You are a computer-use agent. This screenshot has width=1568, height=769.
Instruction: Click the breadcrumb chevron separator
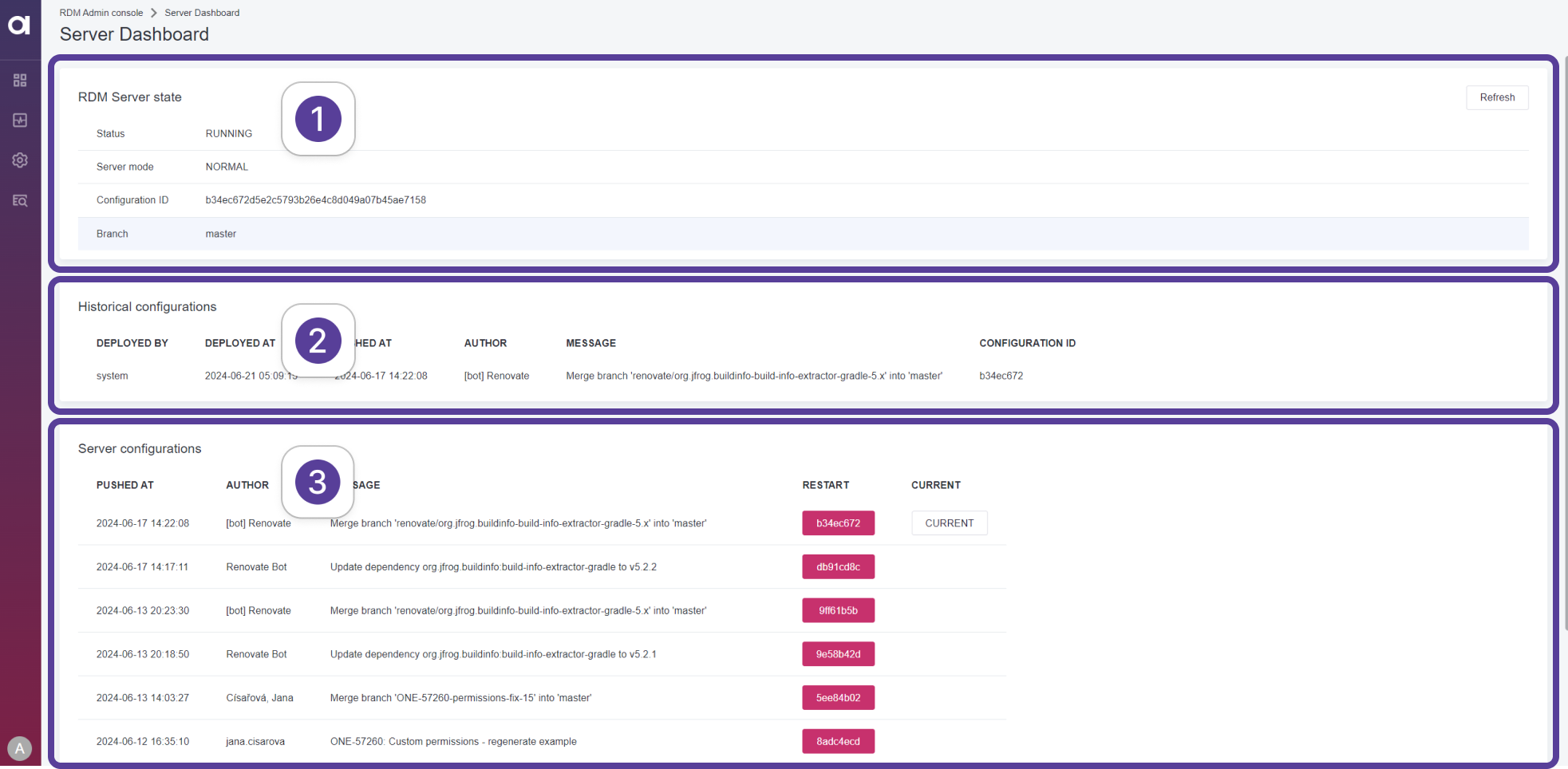point(154,13)
